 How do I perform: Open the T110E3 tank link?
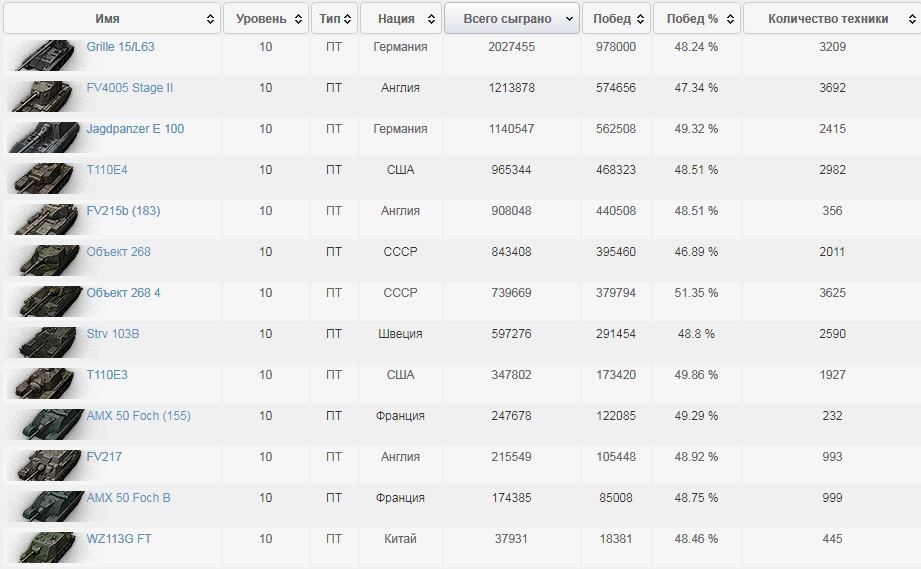107,375
